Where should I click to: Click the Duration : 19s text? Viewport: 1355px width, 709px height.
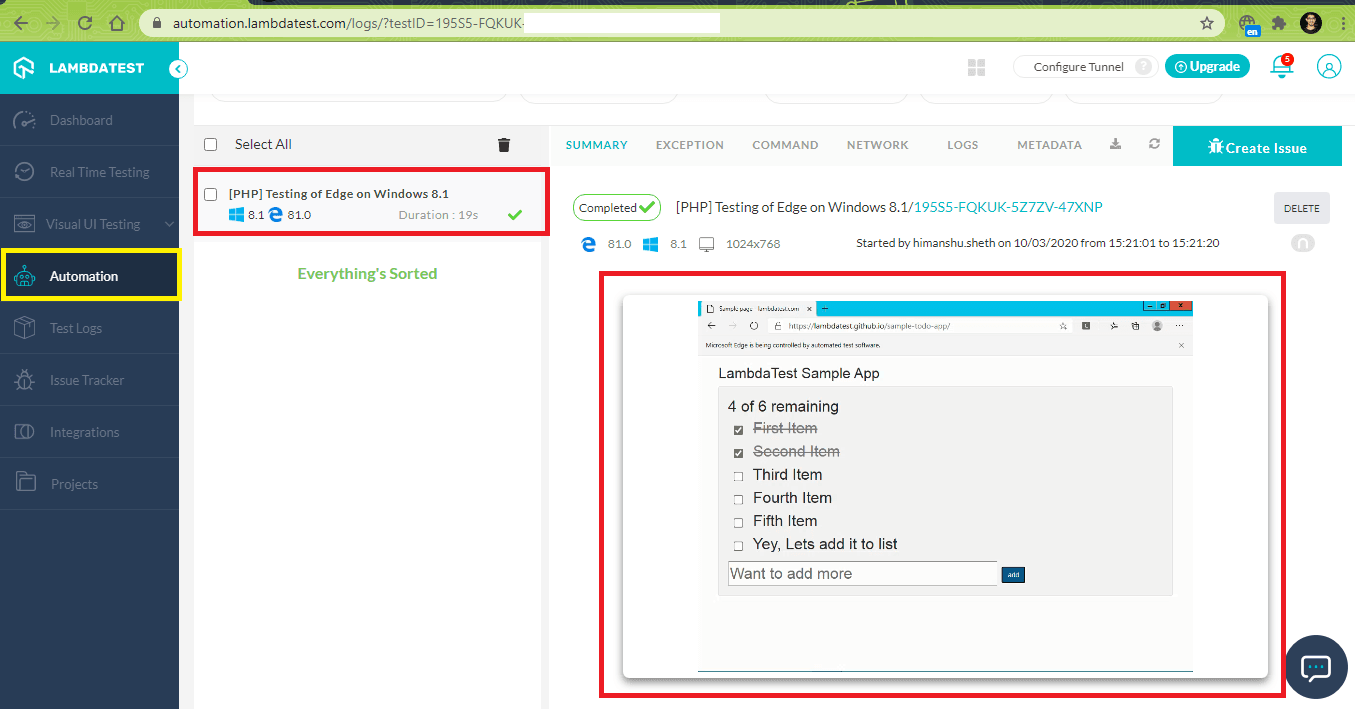[x=438, y=215]
